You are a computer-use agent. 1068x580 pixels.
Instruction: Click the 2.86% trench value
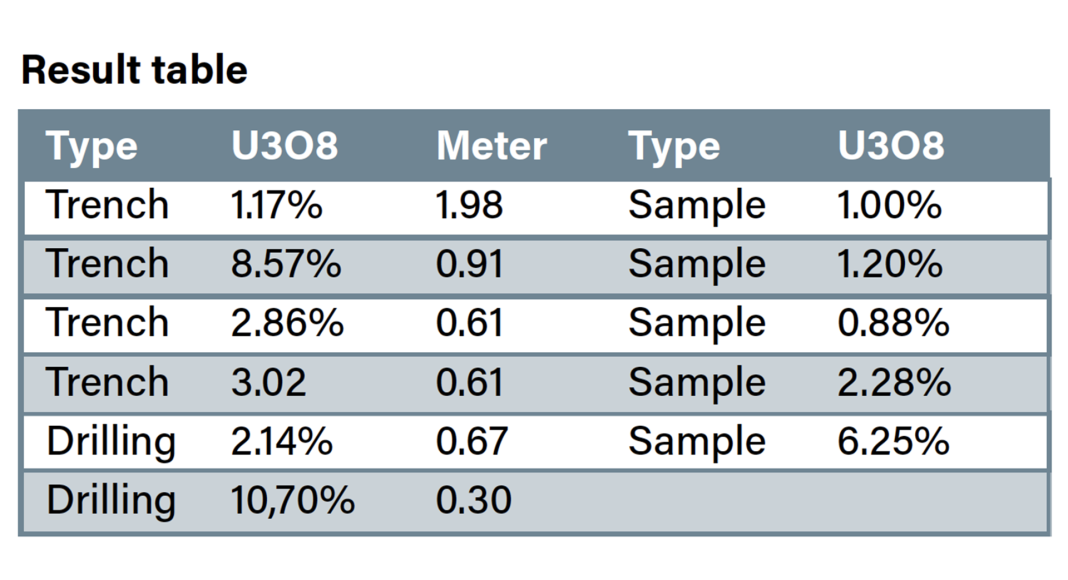point(287,323)
